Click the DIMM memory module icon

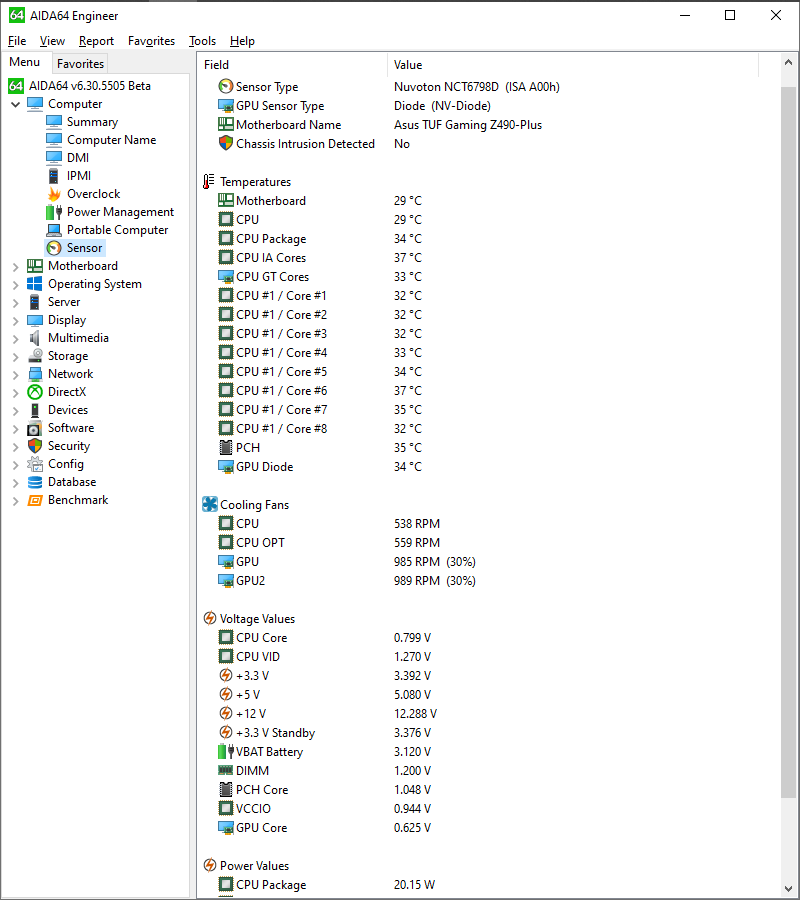click(x=226, y=771)
